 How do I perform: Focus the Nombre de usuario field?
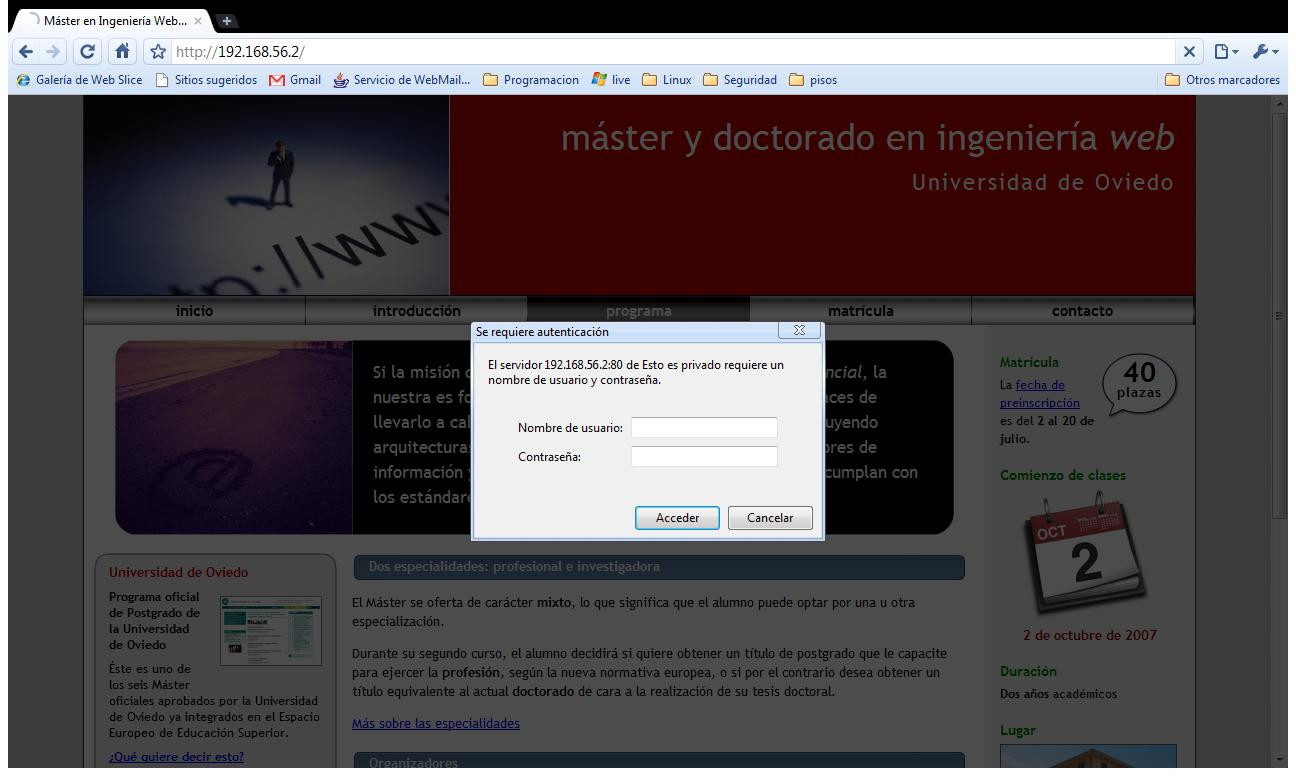(704, 427)
